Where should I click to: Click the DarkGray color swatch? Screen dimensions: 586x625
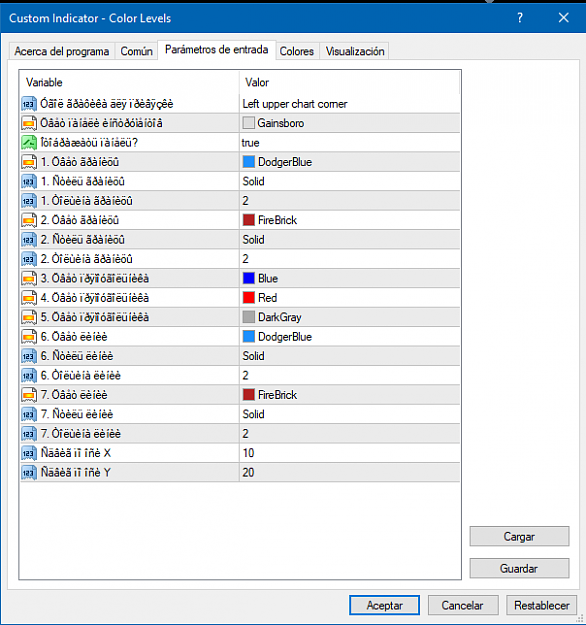[x=249, y=317]
